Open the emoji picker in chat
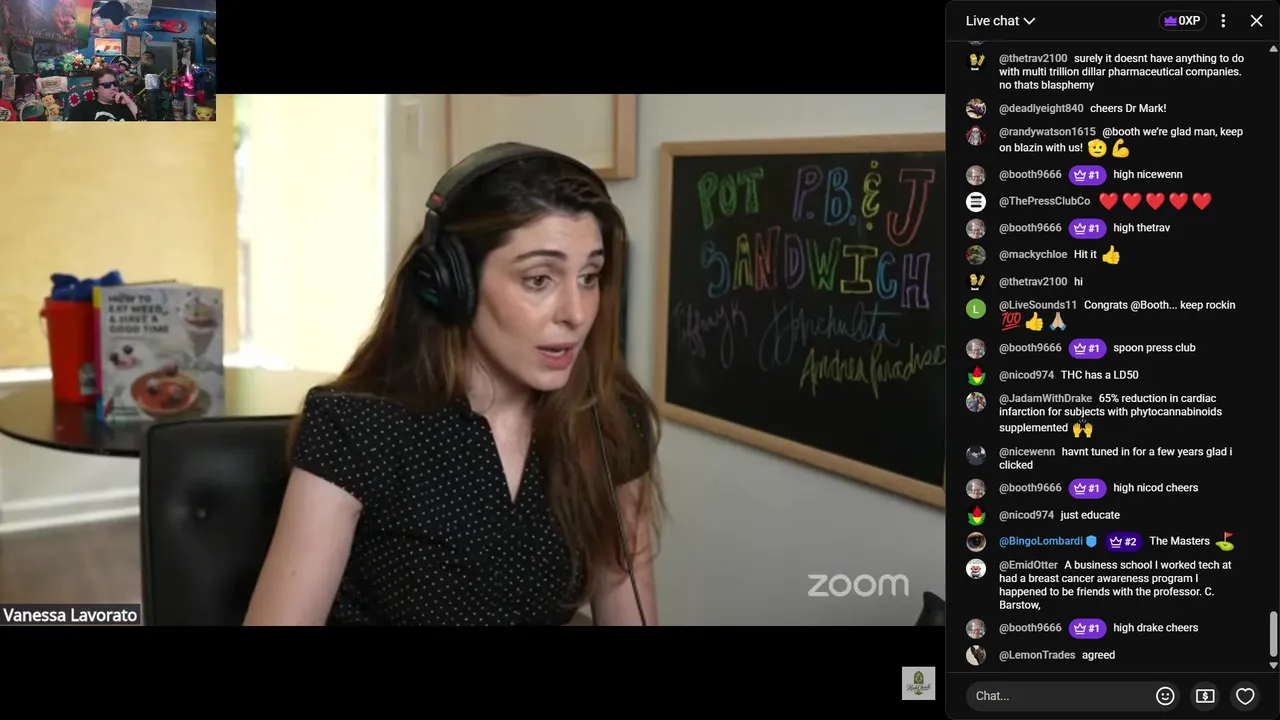The image size is (1280, 720). [1165, 696]
